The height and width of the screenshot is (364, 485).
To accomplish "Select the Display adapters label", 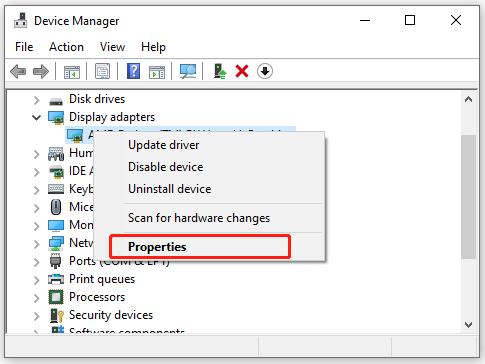I will tap(112, 117).
